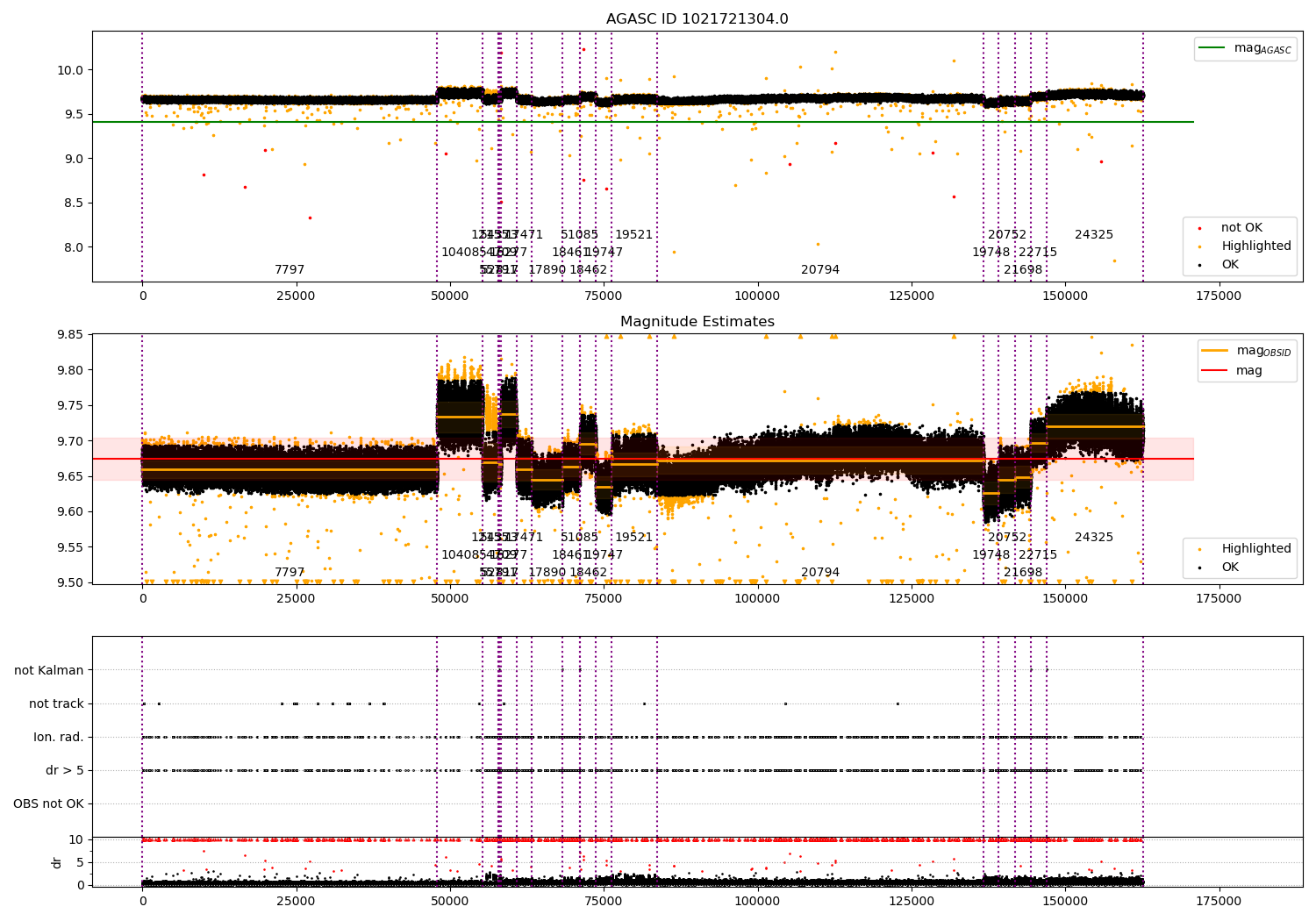
Task: Click OBSID 7797 label in top plot
Action: [290, 270]
